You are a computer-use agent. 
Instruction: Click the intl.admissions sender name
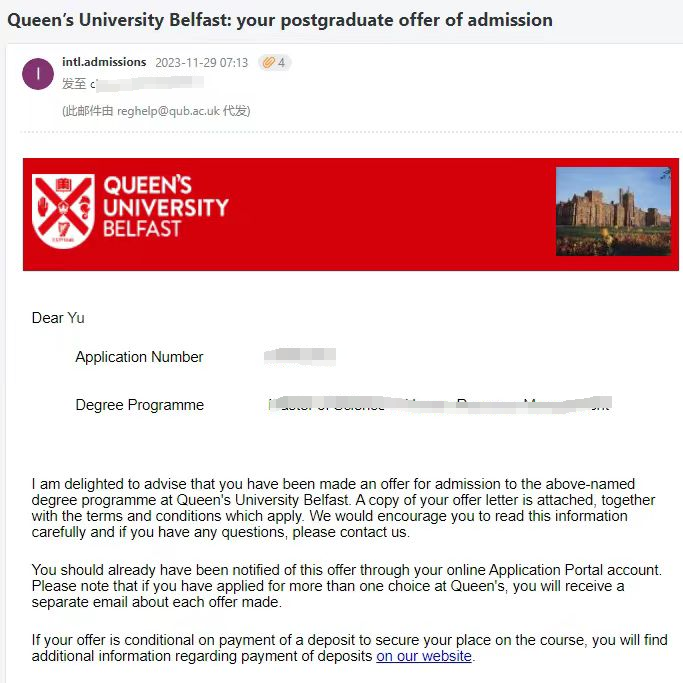click(104, 62)
